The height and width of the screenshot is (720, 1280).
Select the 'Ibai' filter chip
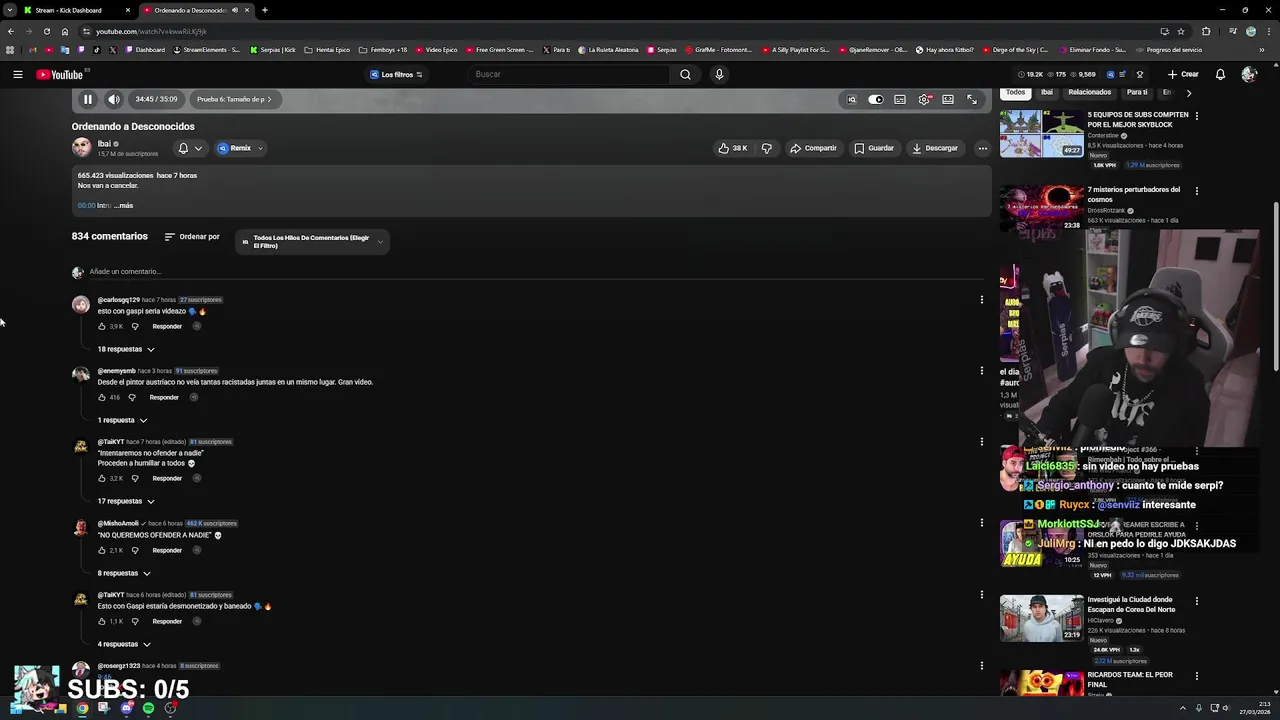(1047, 92)
